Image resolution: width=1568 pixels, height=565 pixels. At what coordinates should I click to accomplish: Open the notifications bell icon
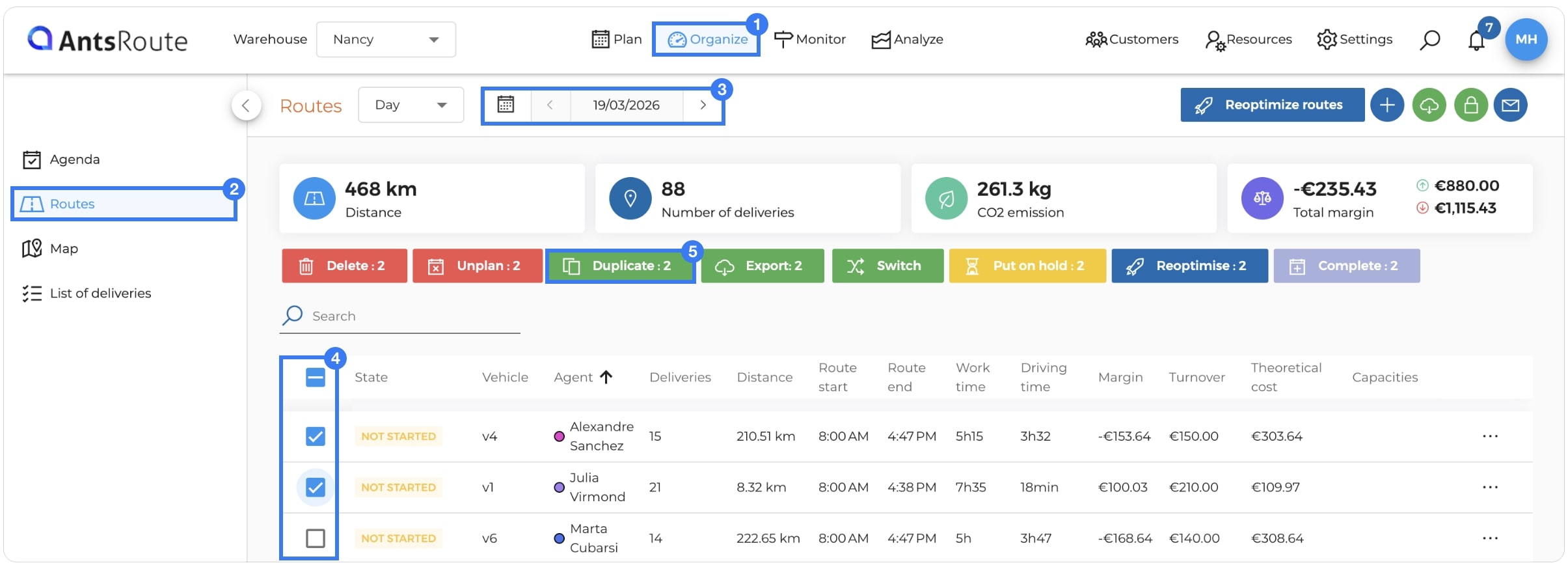point(1476,41)
